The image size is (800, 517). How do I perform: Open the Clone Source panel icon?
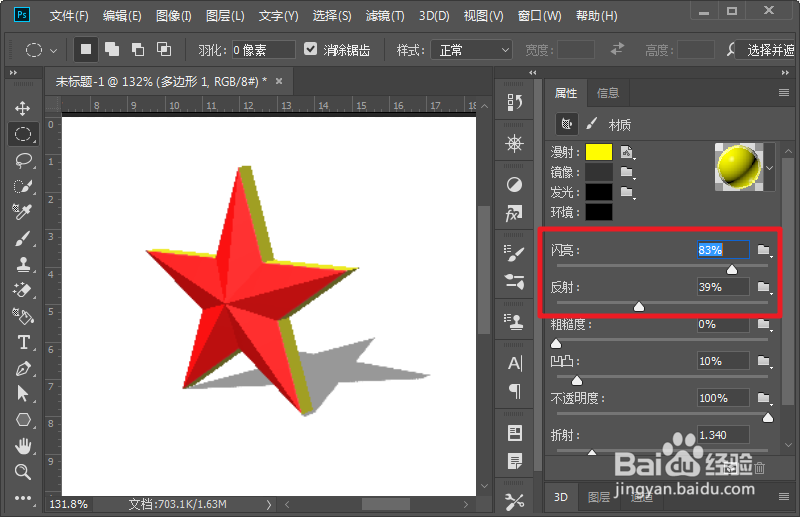point(514,322)
